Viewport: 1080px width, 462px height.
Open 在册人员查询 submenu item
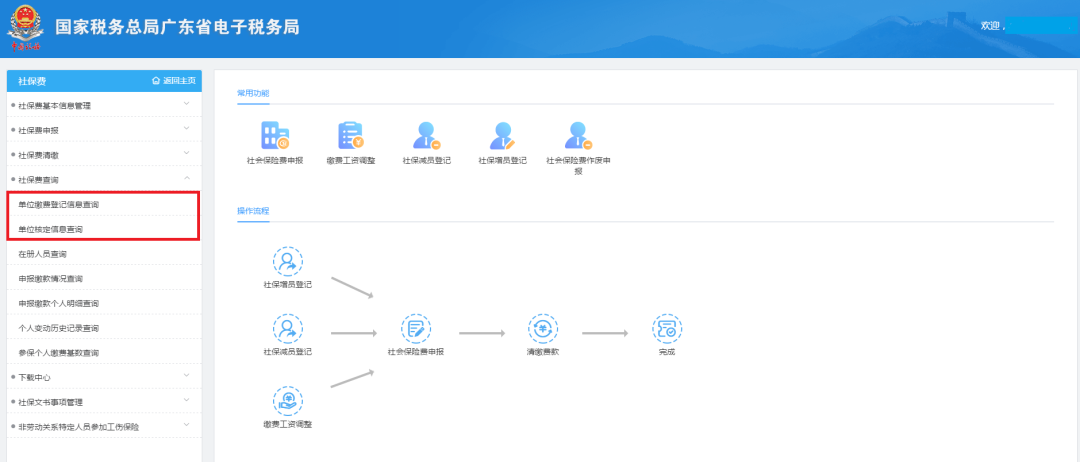104,254
